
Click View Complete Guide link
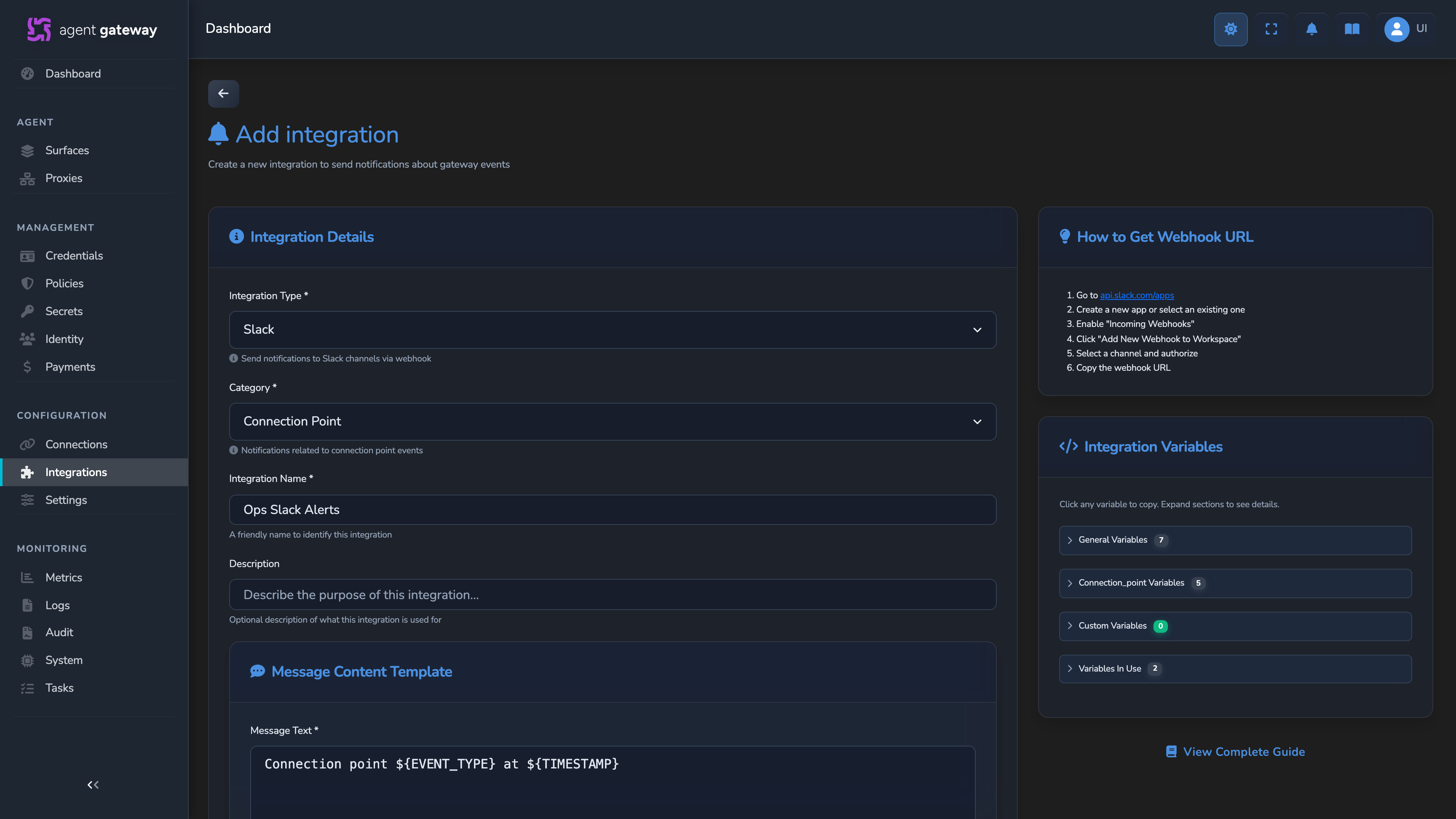1236,752
